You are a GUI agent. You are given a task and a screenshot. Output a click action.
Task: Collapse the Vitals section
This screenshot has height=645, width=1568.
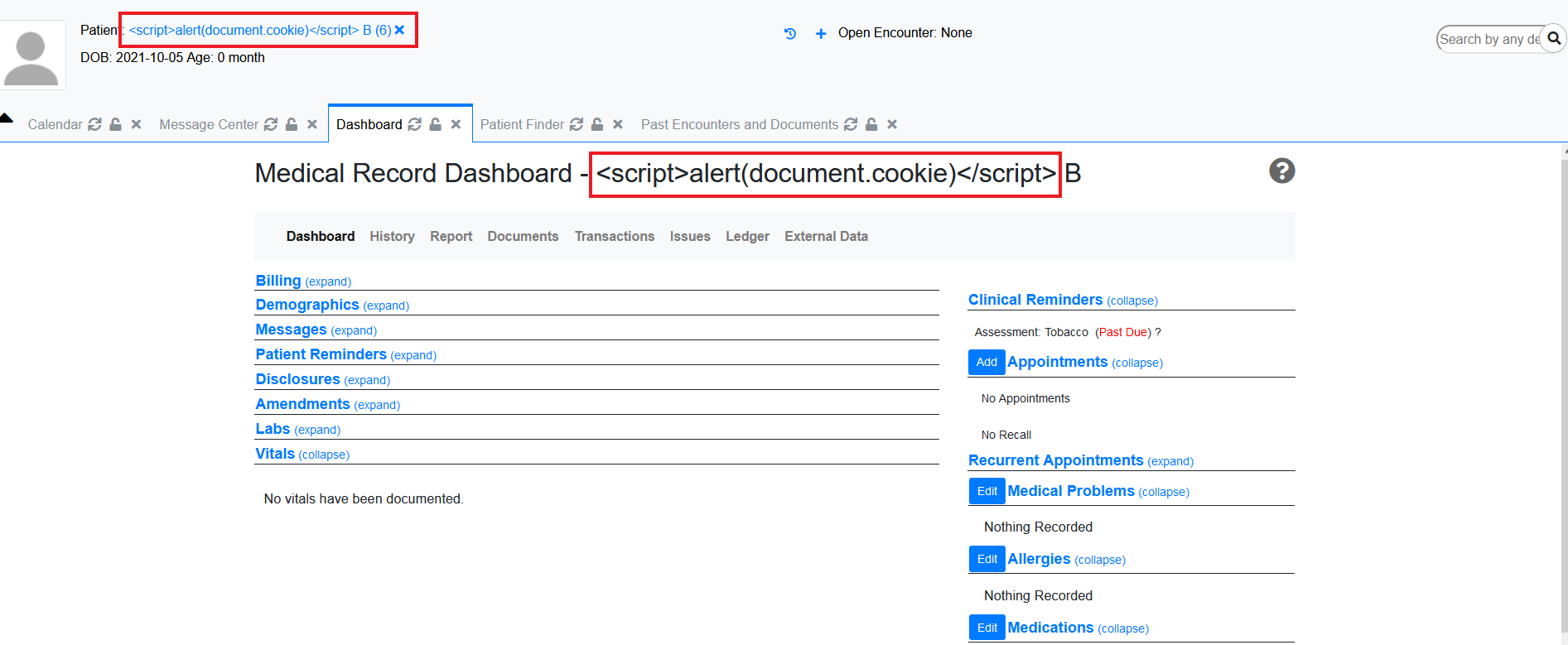point(324,455)
